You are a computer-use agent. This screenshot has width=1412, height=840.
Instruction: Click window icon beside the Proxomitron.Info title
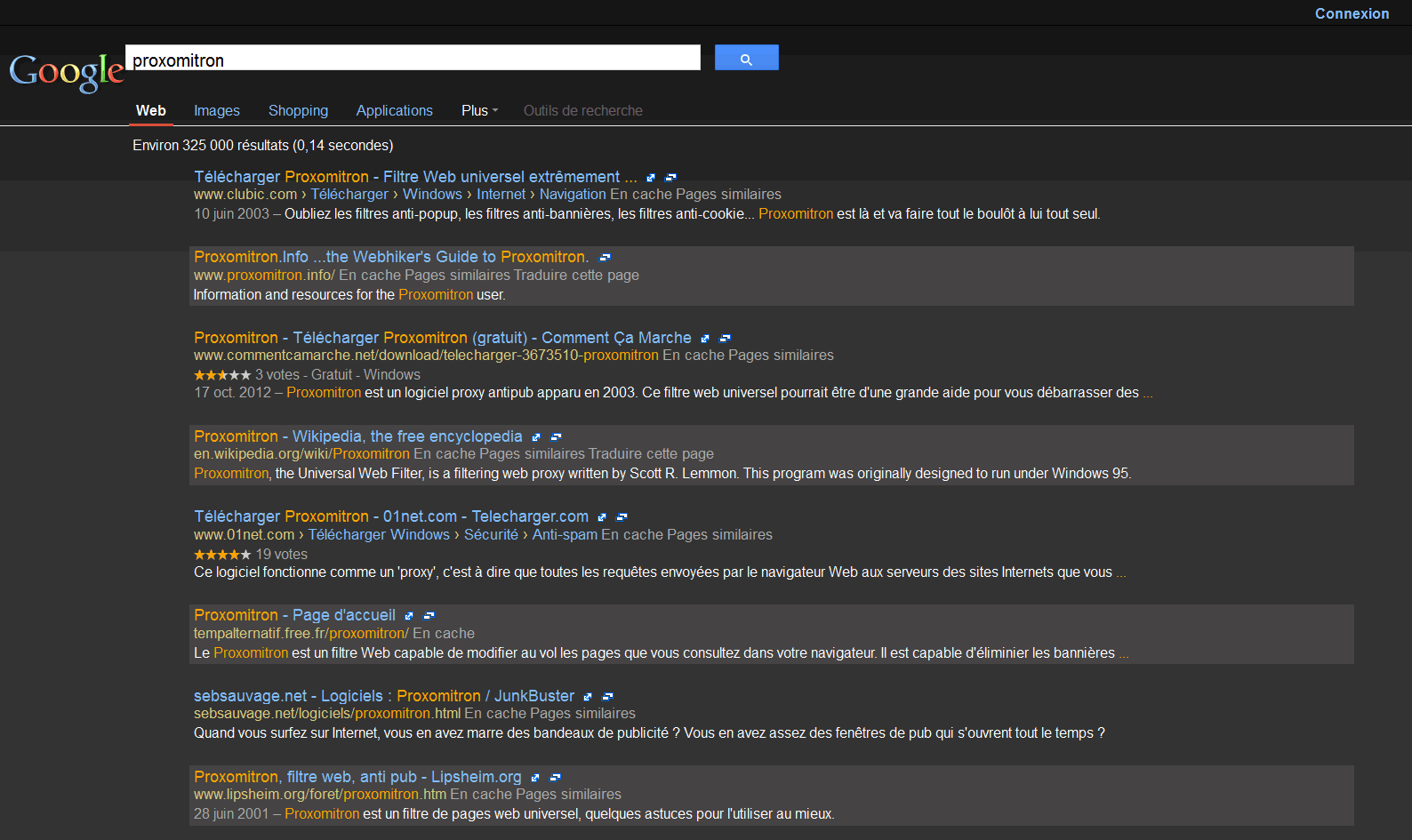pos(606,258)
